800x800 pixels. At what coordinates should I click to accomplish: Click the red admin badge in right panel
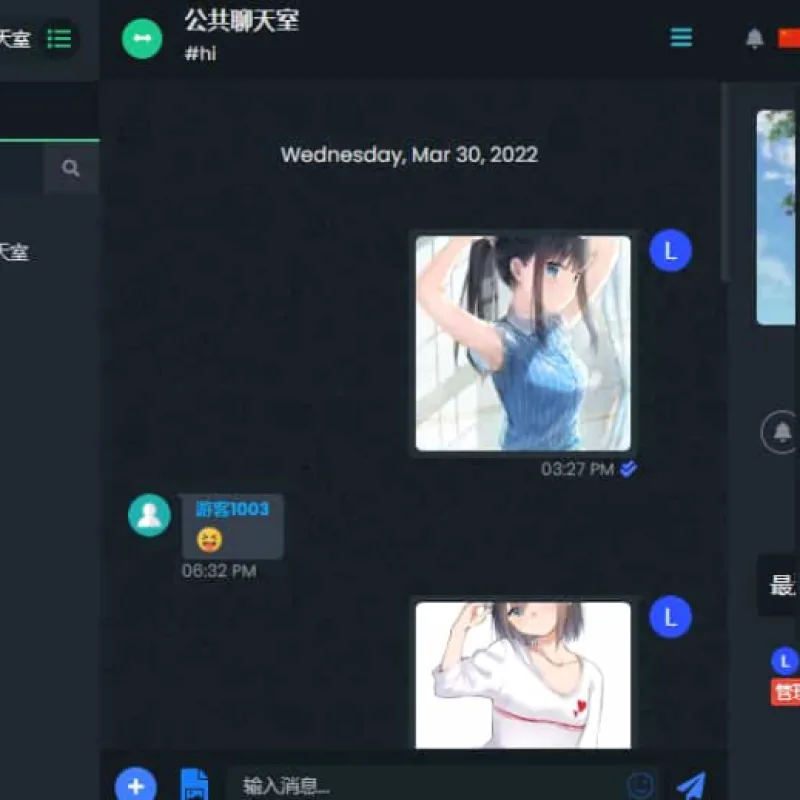click(x=786, y=692)
